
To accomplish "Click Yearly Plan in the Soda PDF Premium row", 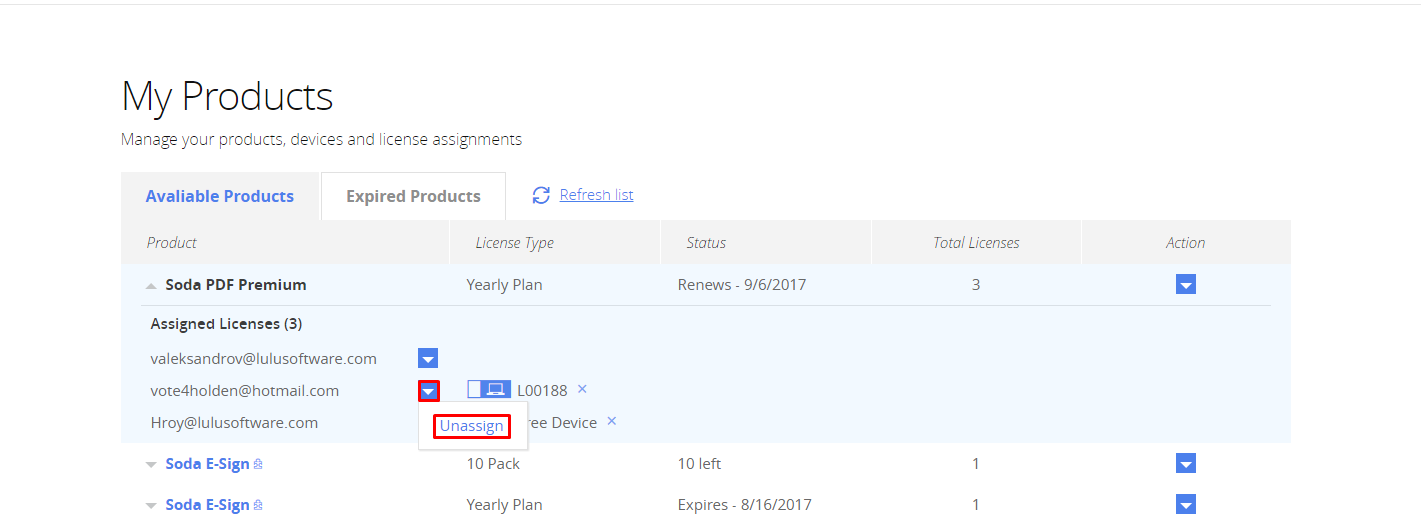I will point(504,285).
